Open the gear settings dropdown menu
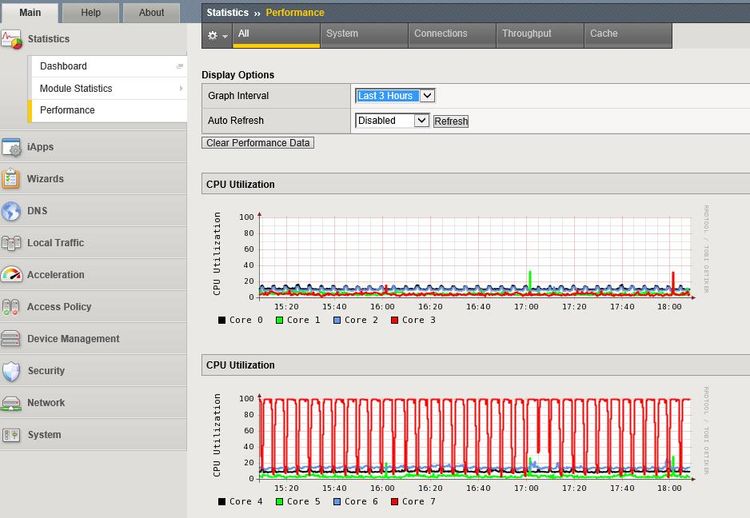This screenshot has width=750, height=518. tap(216, 34)
